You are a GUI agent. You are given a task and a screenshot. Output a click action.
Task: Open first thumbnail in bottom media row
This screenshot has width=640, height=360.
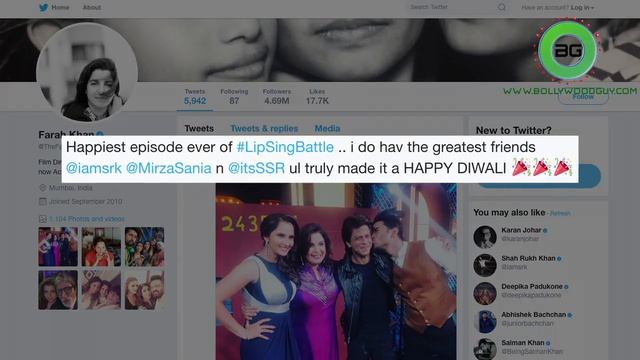point(58,290)
